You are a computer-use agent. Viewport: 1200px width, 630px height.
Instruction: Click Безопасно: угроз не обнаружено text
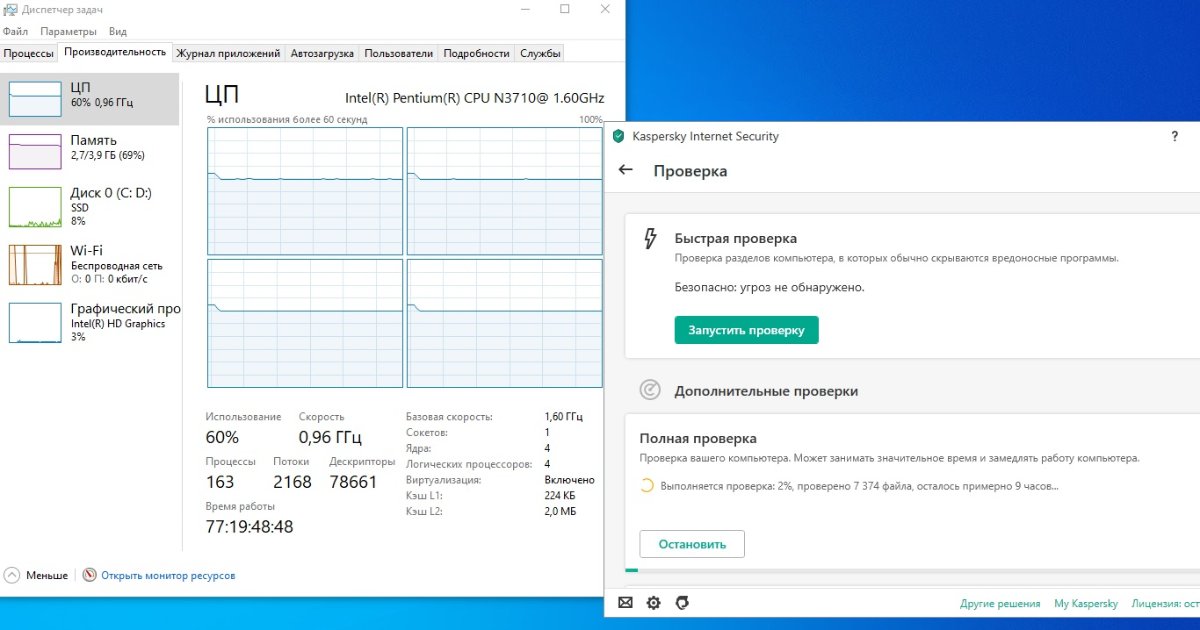[x=769, y=287]
